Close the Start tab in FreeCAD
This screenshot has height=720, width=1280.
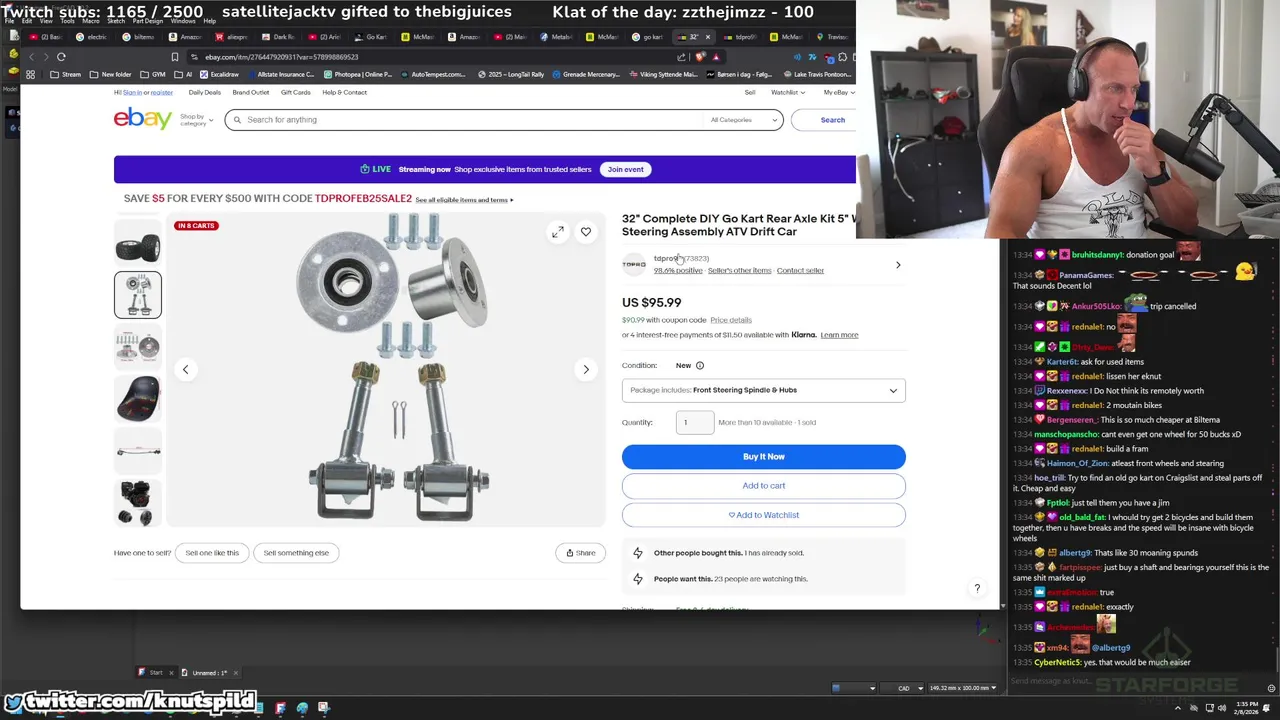tap(171, 673)
